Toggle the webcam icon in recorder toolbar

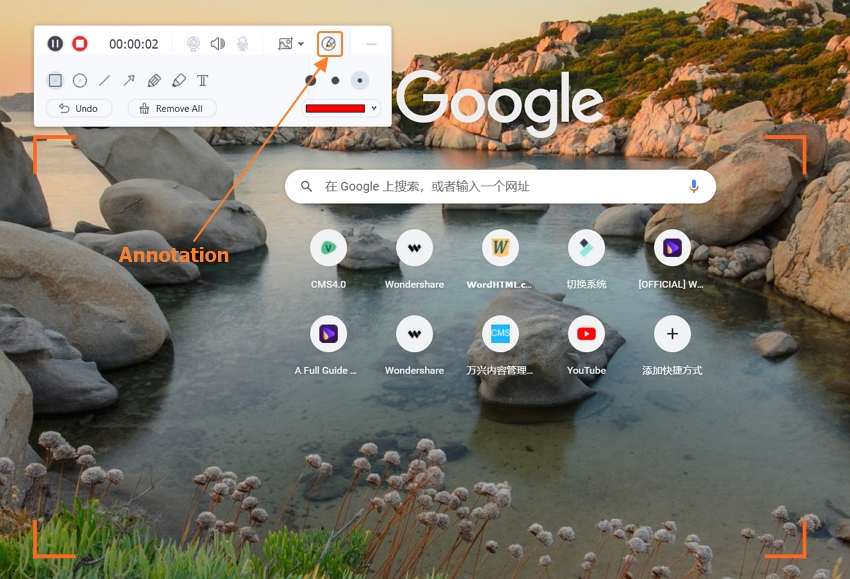pyautogui.click(x=193, y=43)
